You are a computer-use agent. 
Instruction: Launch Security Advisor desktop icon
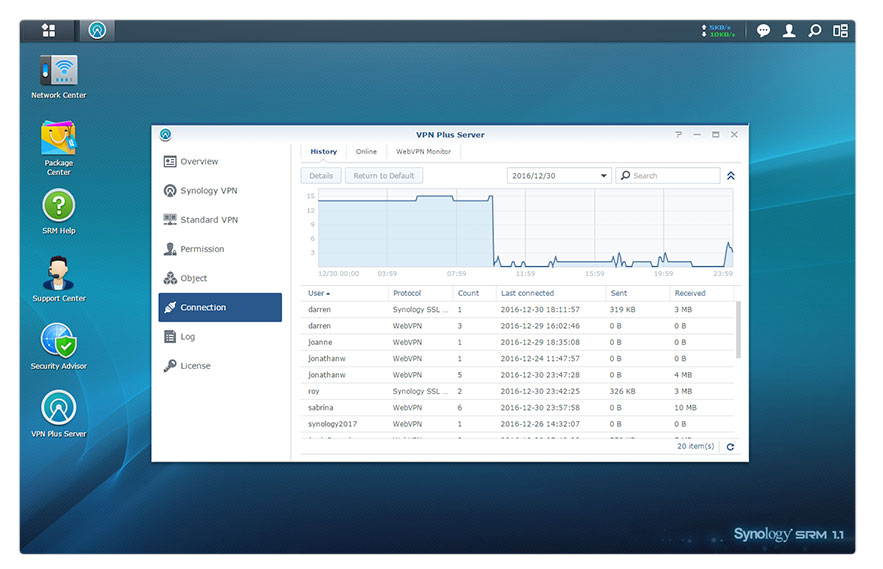click(x=59, y=347)
